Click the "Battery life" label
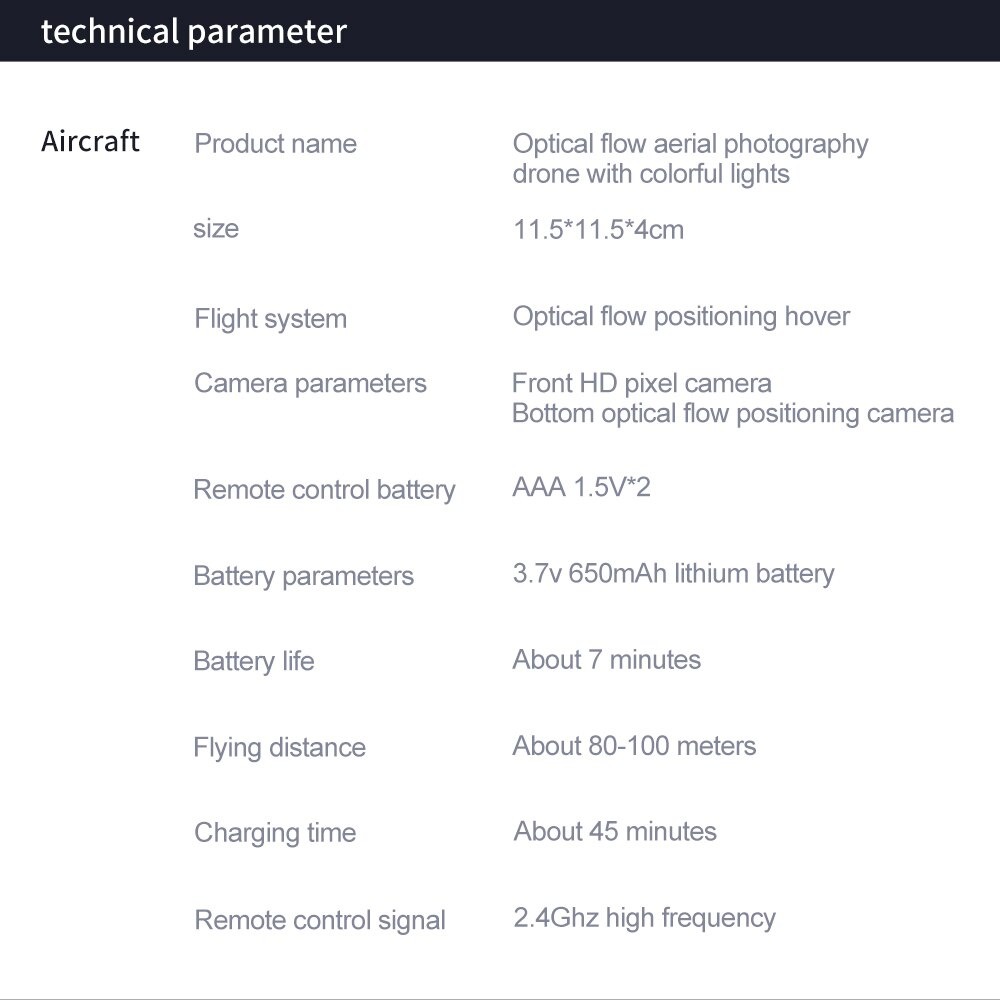The image size is (1000, 1000). point(253,662)
